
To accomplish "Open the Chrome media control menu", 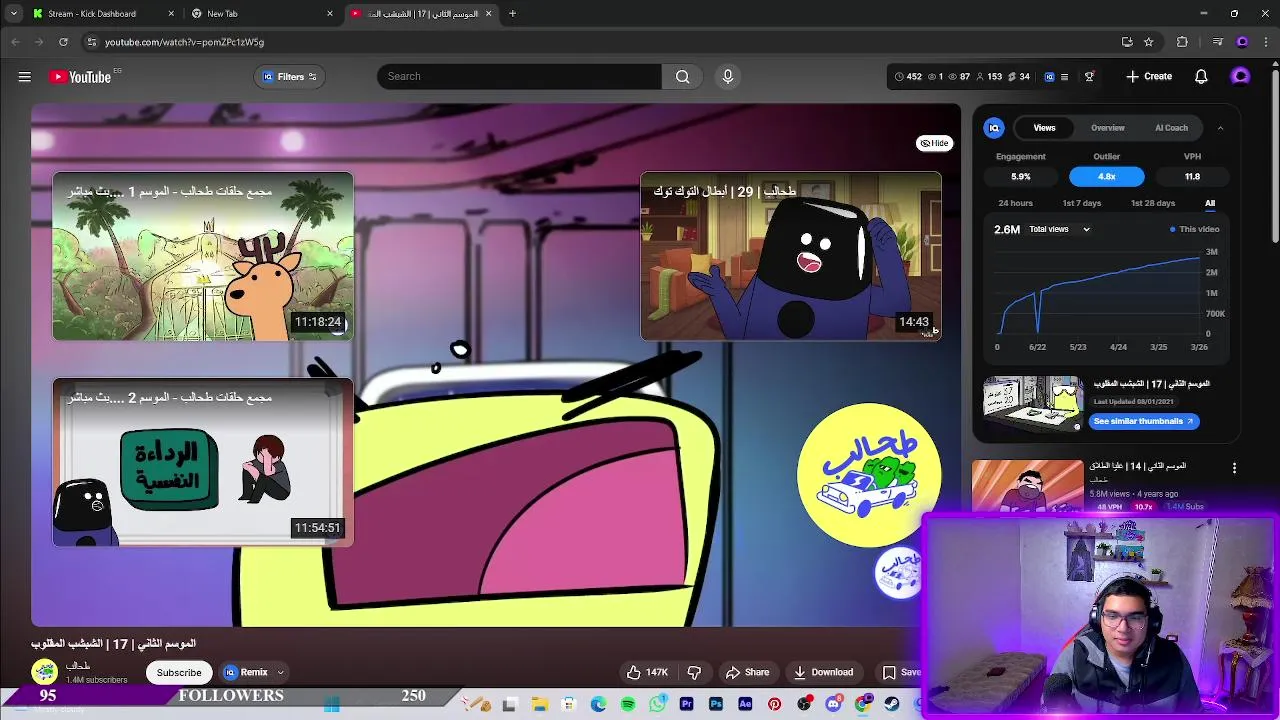I will coord(1217,42).
